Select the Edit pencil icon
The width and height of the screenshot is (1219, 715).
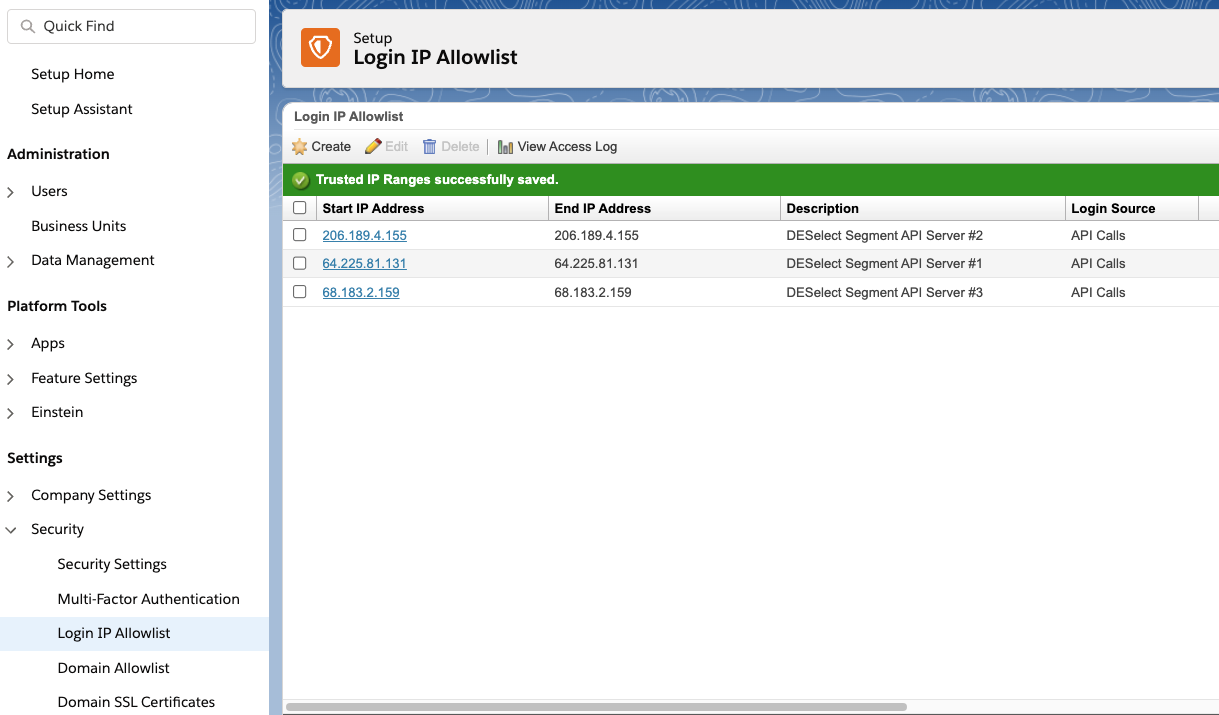pyautogui.click(x=372, y=146)
